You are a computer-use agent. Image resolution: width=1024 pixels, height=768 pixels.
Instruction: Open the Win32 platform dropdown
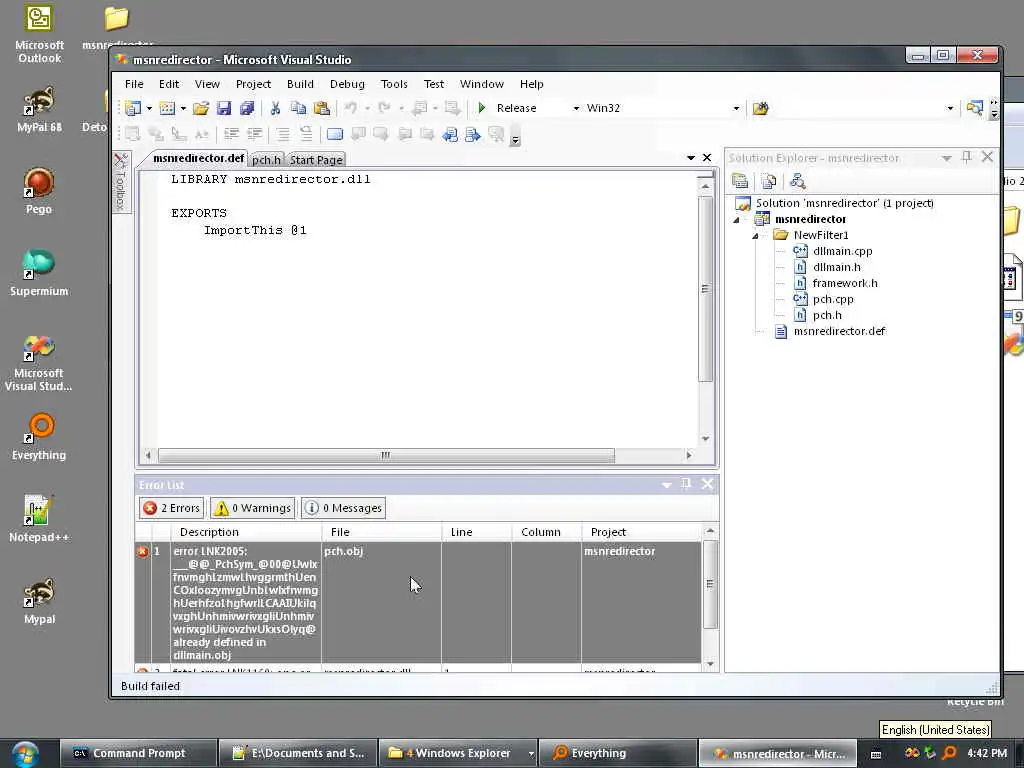coord(736,108)
